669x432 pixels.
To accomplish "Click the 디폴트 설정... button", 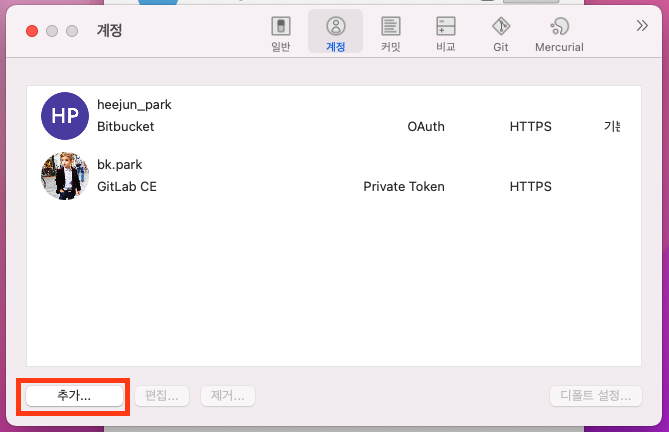I will [596, 396].
